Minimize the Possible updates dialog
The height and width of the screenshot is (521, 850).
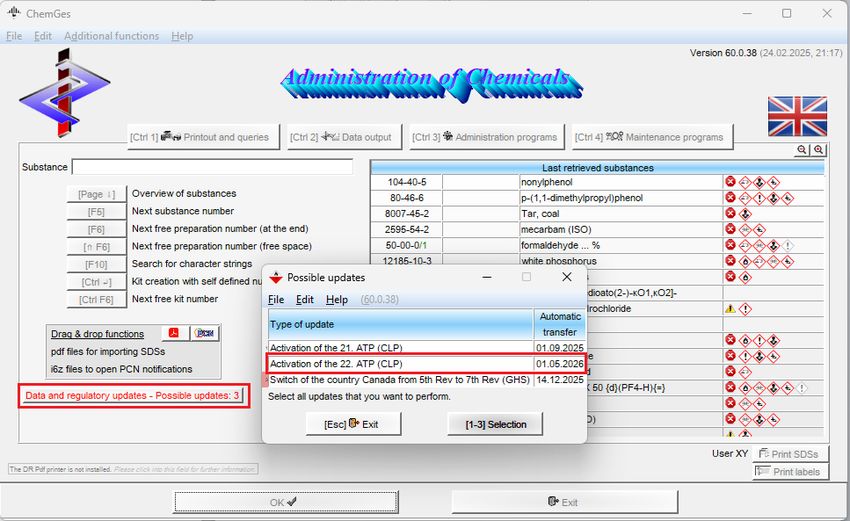click(487, 277)
